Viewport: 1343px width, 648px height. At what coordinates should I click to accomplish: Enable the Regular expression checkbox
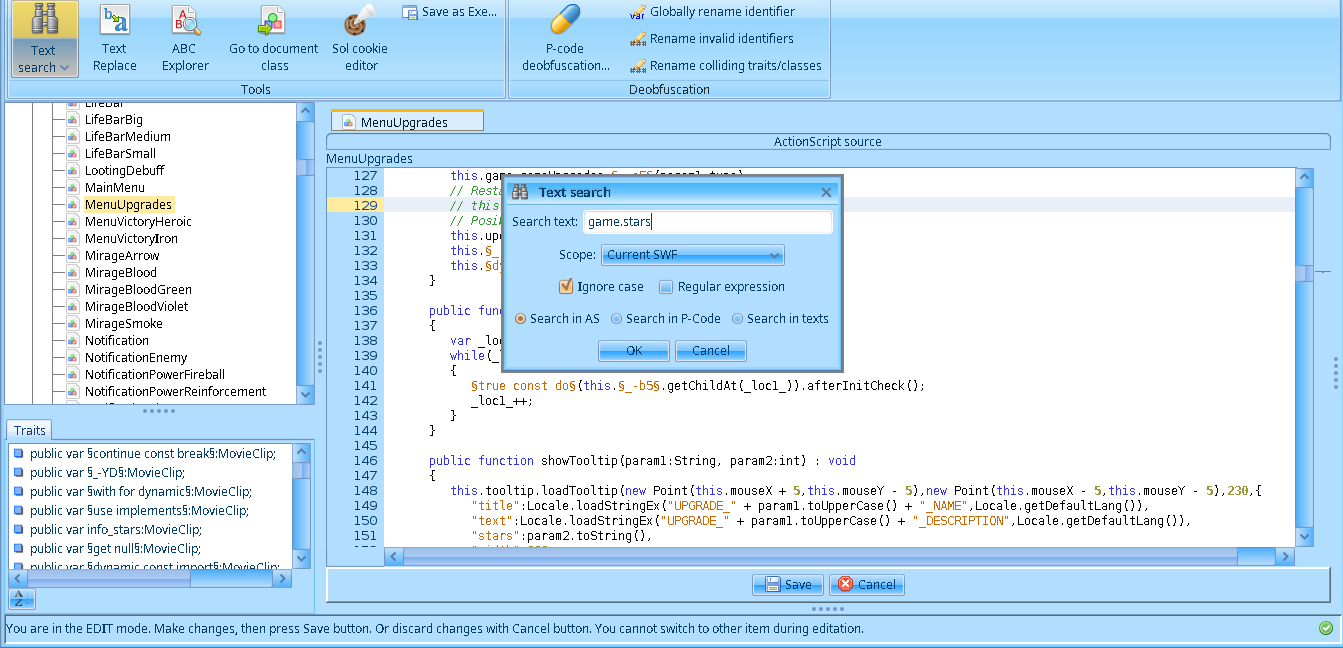666,287
